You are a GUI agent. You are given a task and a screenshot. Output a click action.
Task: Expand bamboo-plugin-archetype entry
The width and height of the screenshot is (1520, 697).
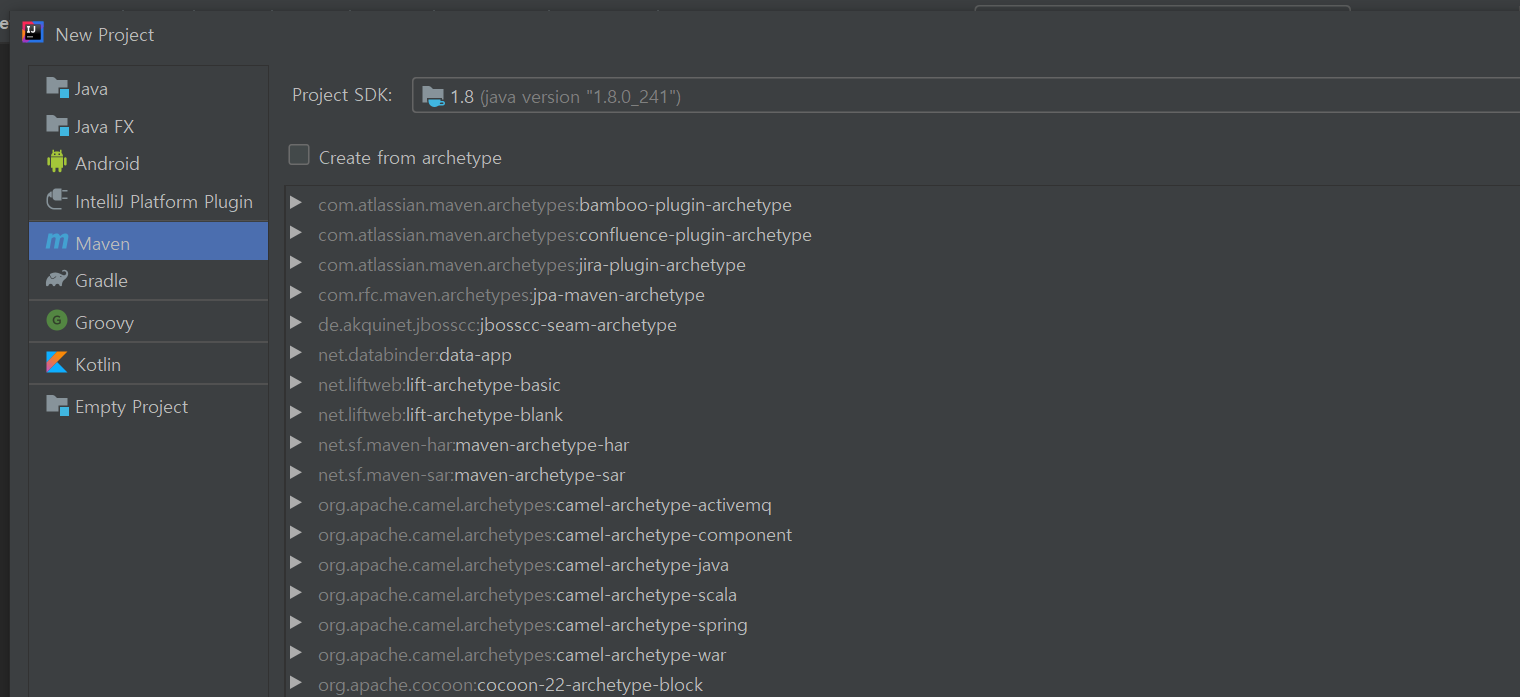295,204
